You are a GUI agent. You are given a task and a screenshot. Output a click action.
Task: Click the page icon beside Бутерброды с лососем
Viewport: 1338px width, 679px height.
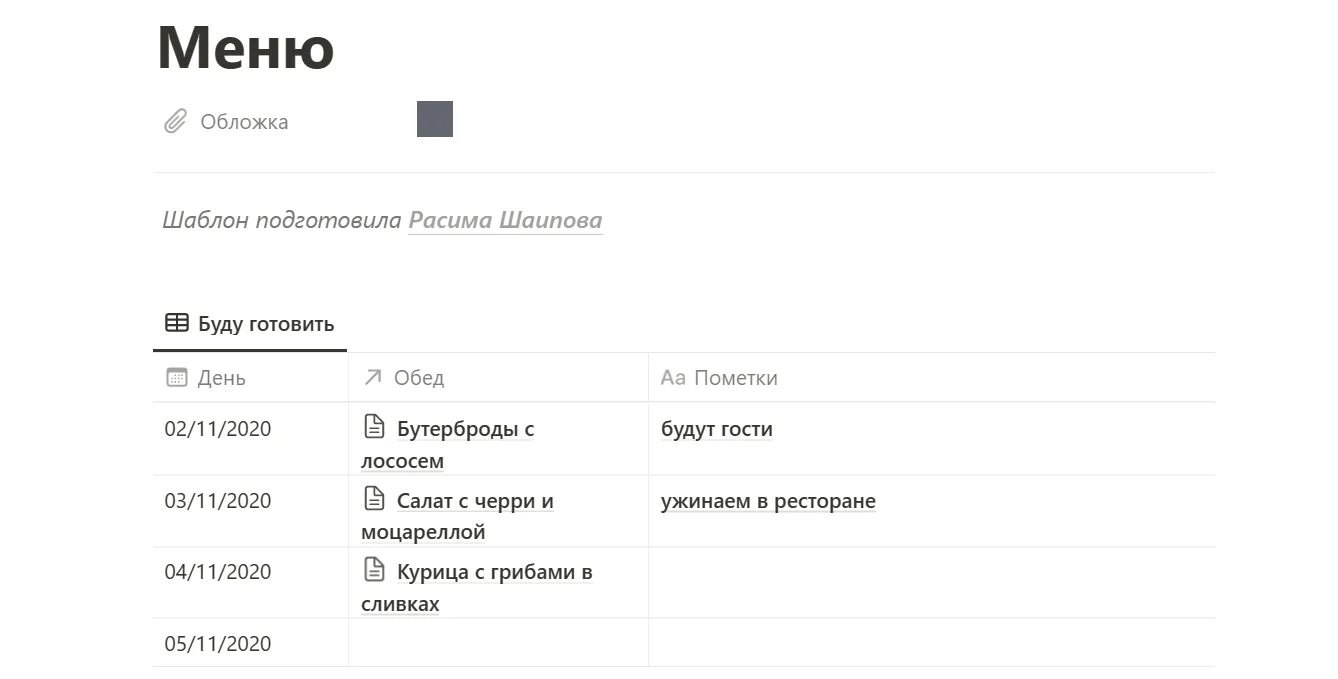pyautogui.click(x=374, y=428)
